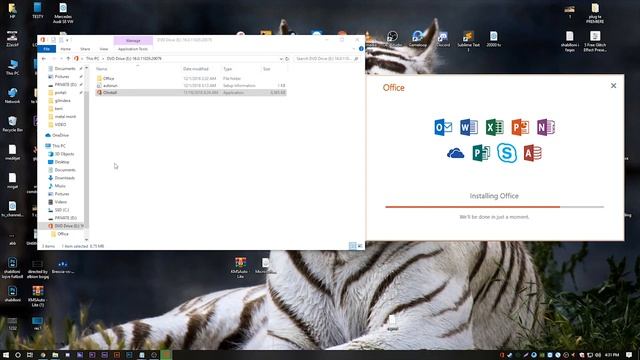Open Music in the navigation pane
Image resolution: width=640 pixels, height=360 pixels.
pyautogui.click(x=60, y=186)
